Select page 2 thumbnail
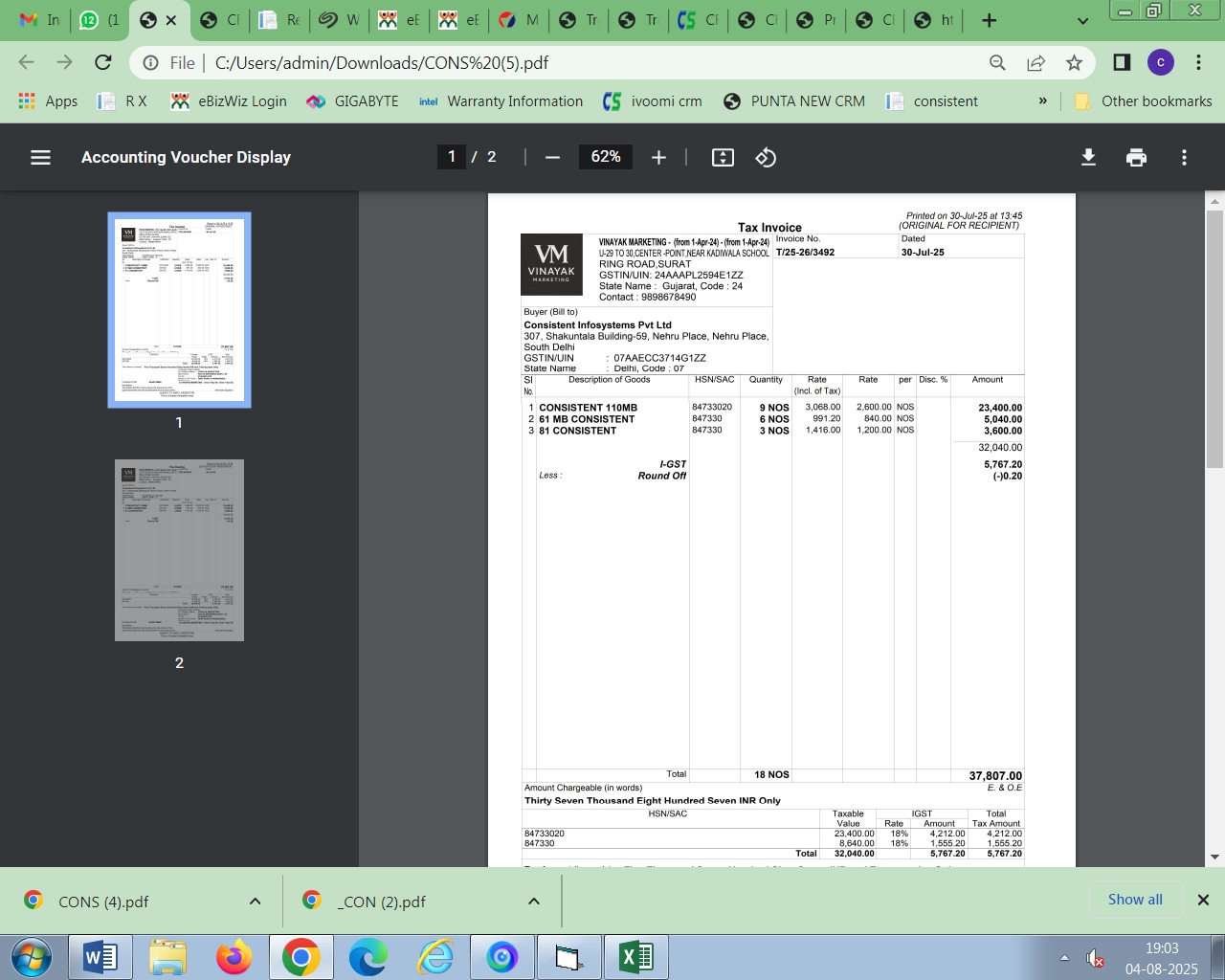The image size is (1225, 980). [x=179, y=550]
